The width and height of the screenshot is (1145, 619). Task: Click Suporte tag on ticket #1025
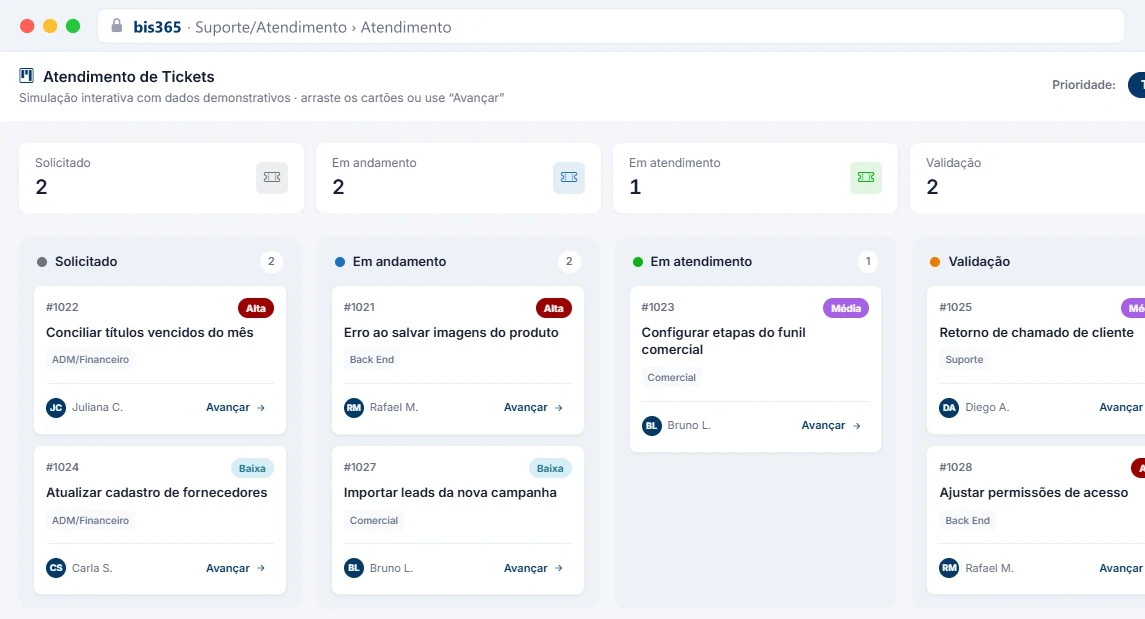(964, 360)
